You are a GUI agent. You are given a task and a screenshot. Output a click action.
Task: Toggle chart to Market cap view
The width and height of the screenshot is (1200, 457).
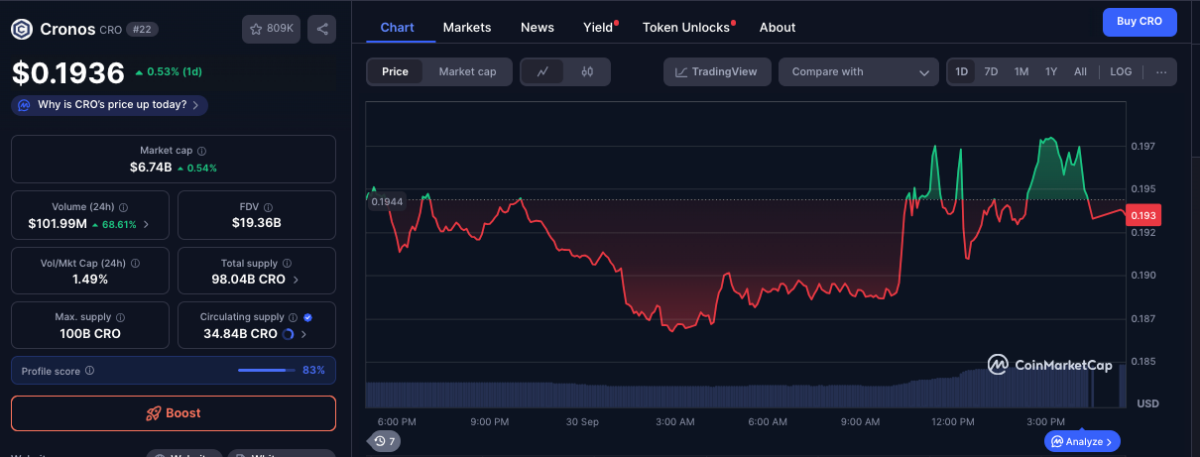[x=467, y=72]
